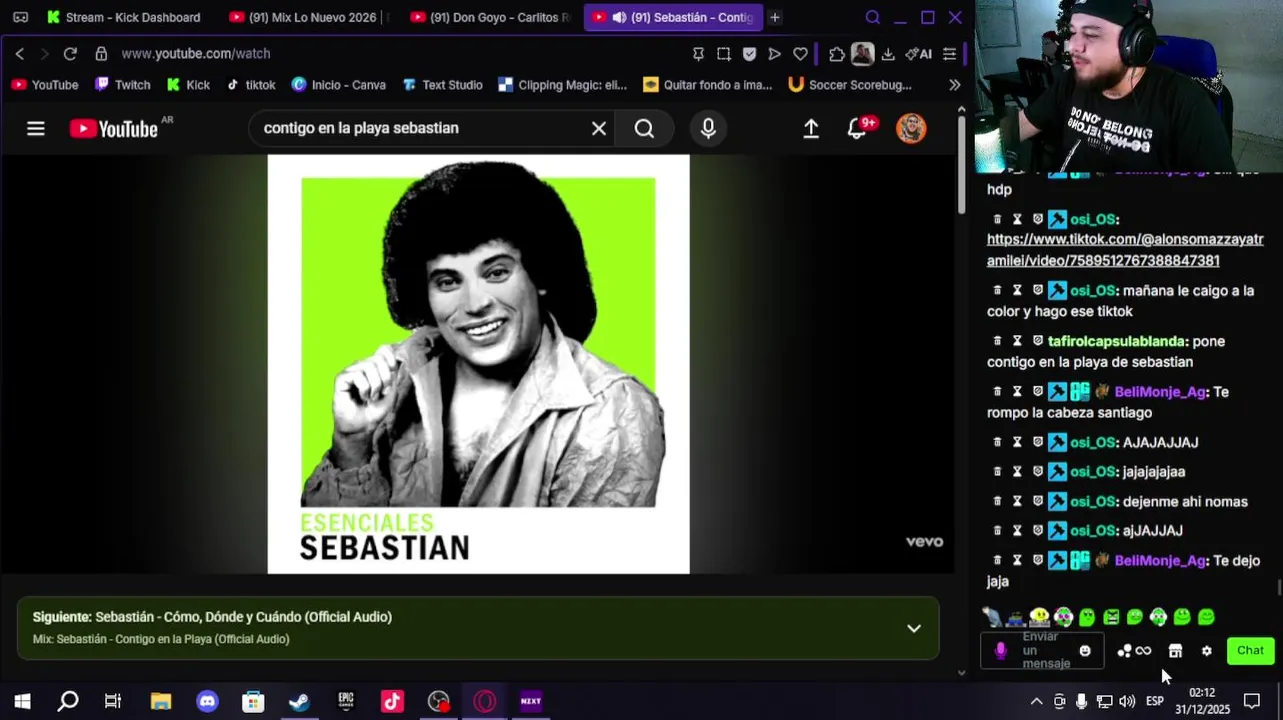Open Kick chat settings gear
The image size is (1283, 720).
click(1207, 651)
